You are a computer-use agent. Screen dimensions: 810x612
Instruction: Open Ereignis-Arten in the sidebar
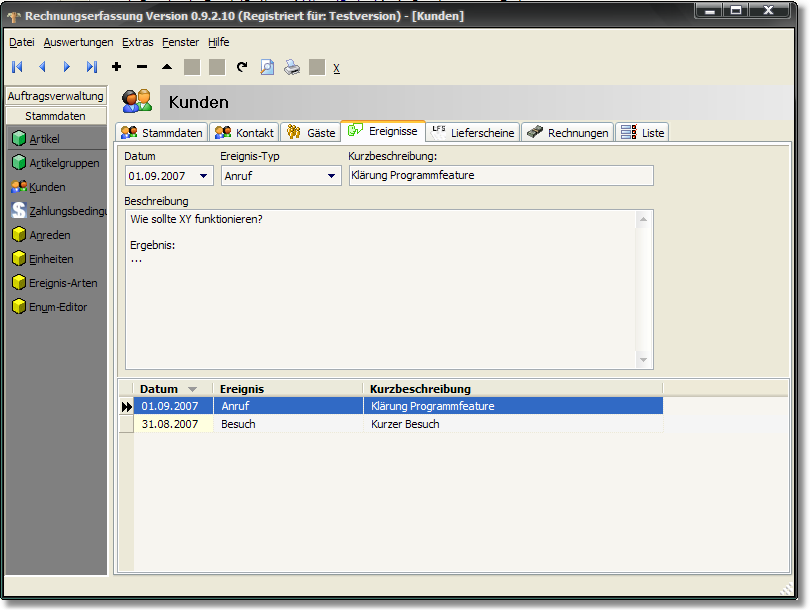coord(56,283)
